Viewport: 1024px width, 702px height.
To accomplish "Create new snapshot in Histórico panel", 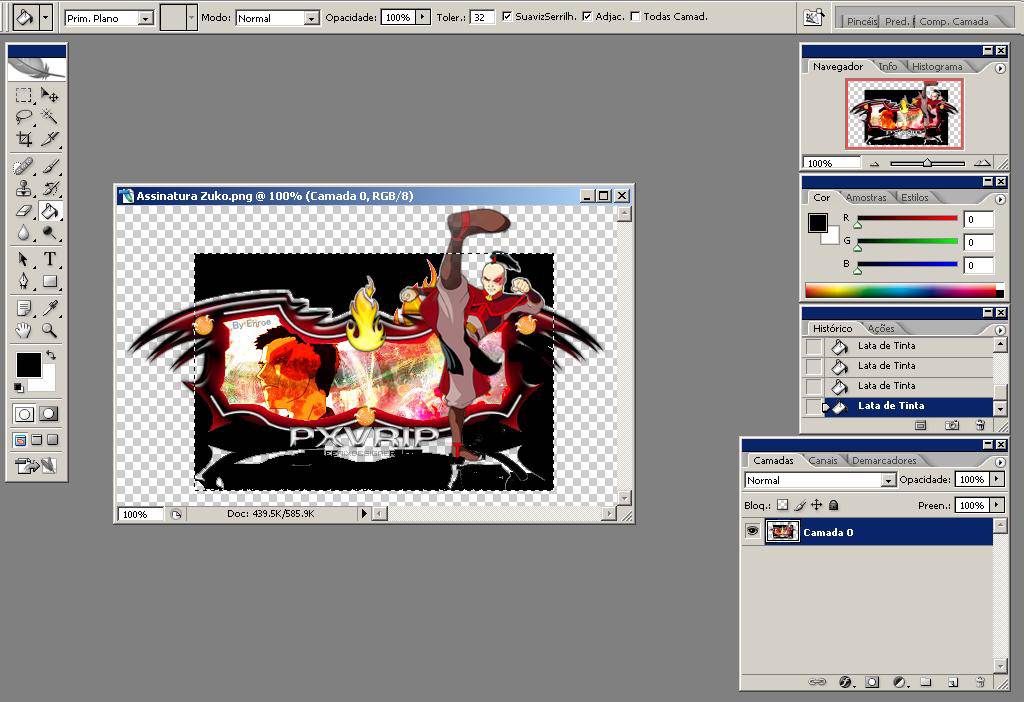I will tap(952, 425).
